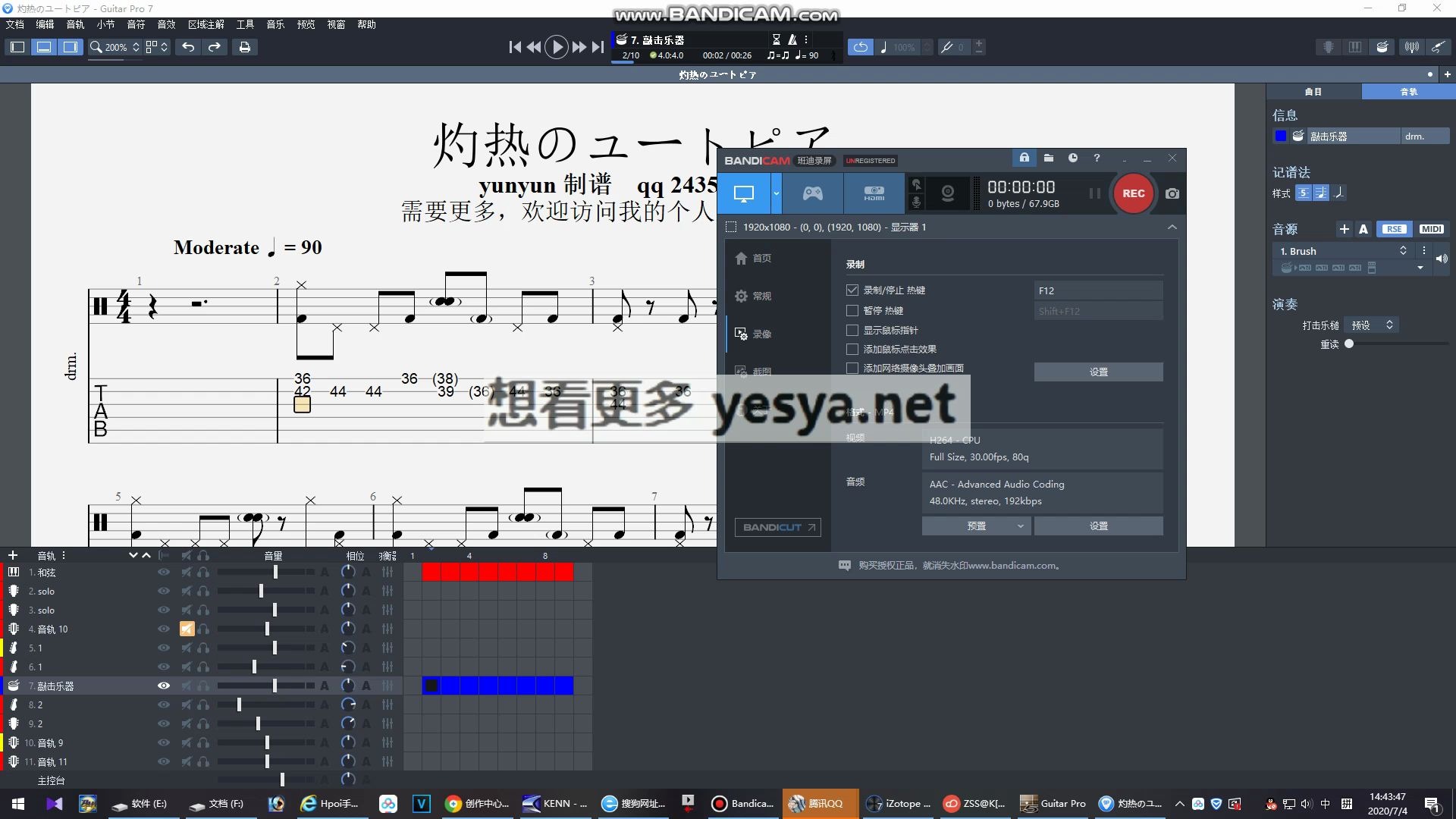The image size is (1456, 819).
Task: Switch to the 曲目 tab in the right panel
Action: pyautogui.click(x=1313, y=91)
